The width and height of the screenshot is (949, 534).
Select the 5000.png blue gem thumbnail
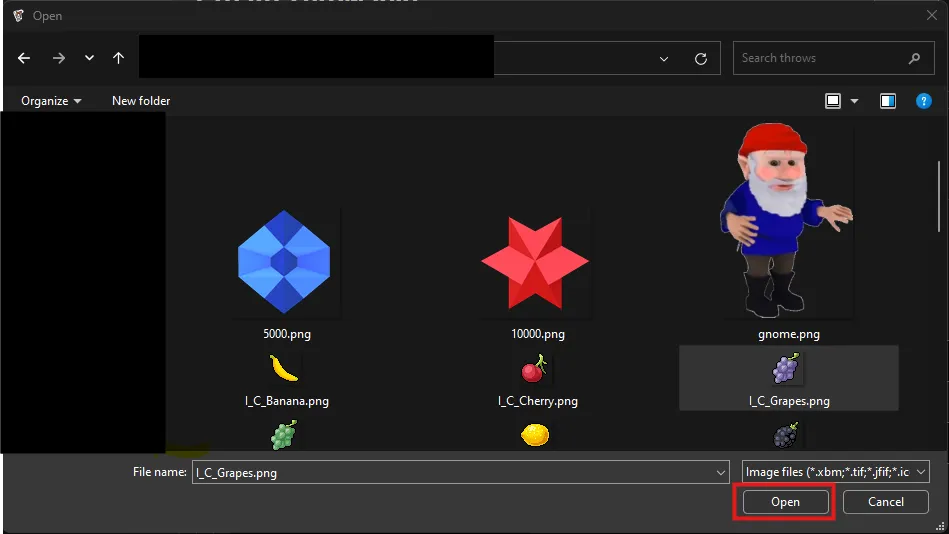tap(284, 262)
